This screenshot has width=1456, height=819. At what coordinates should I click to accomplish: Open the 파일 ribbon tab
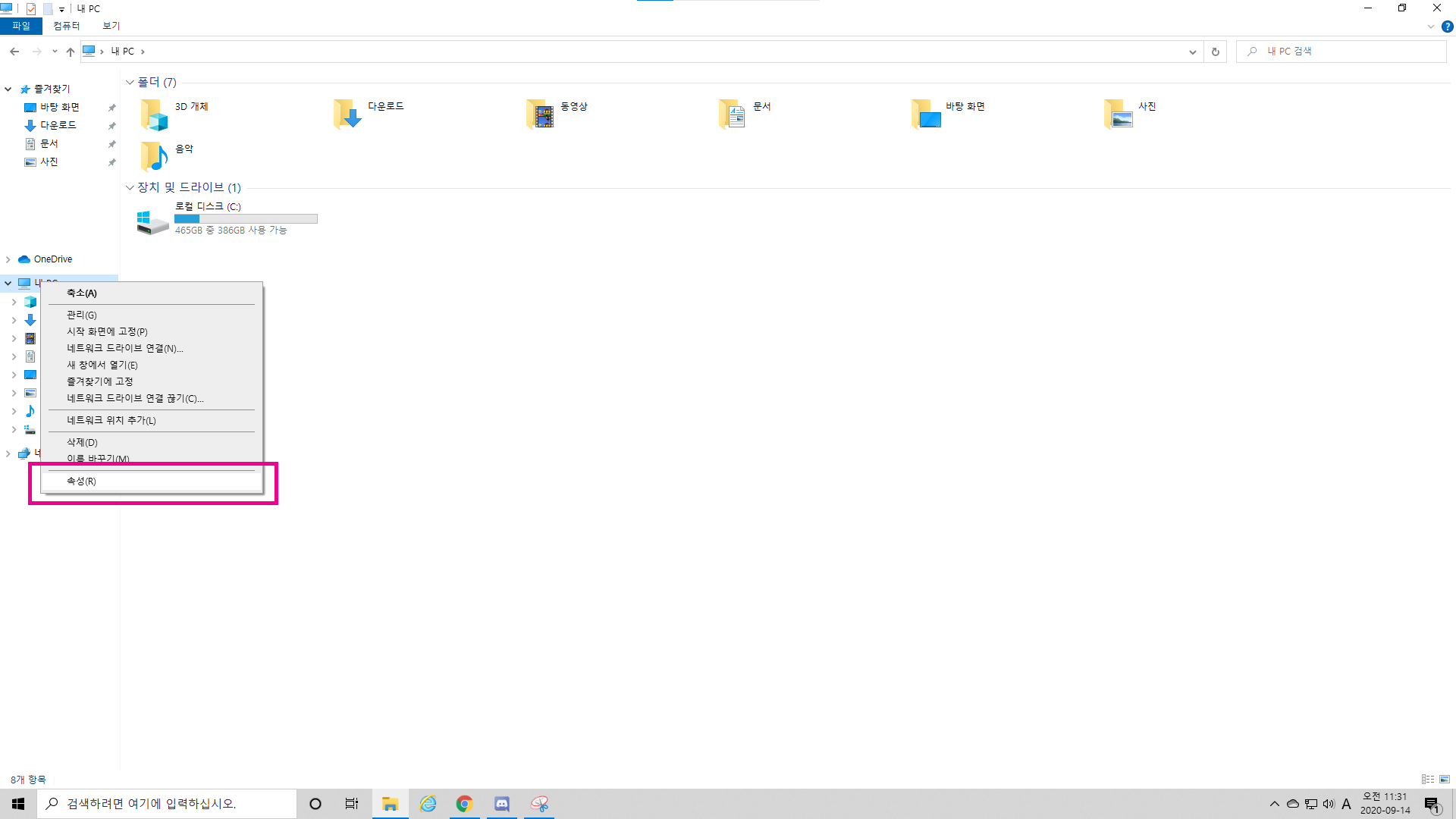pyautogui.click(x=21, y=27)
